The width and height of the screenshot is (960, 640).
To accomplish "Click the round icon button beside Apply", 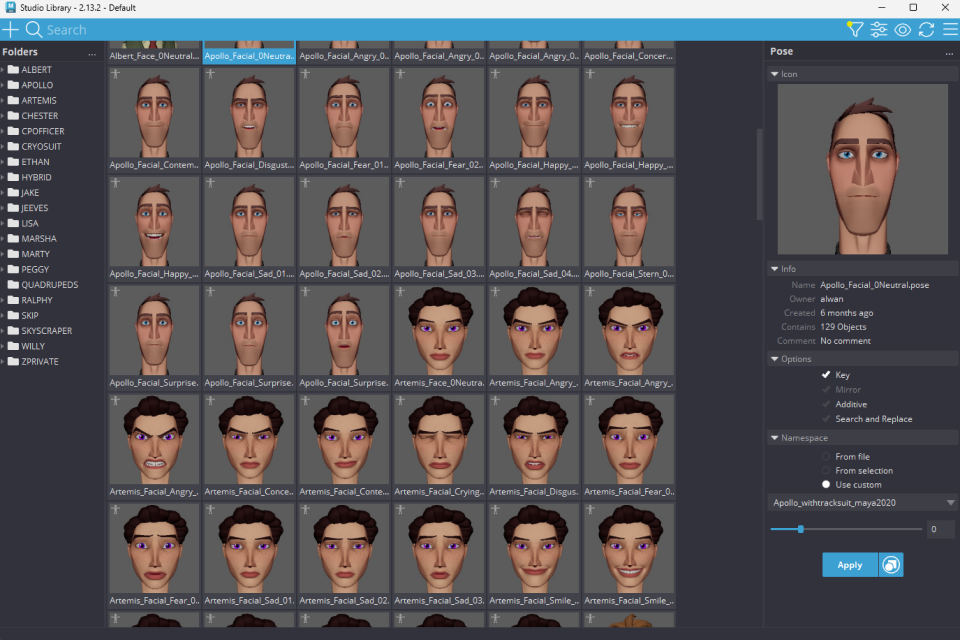I will [891, 565].
